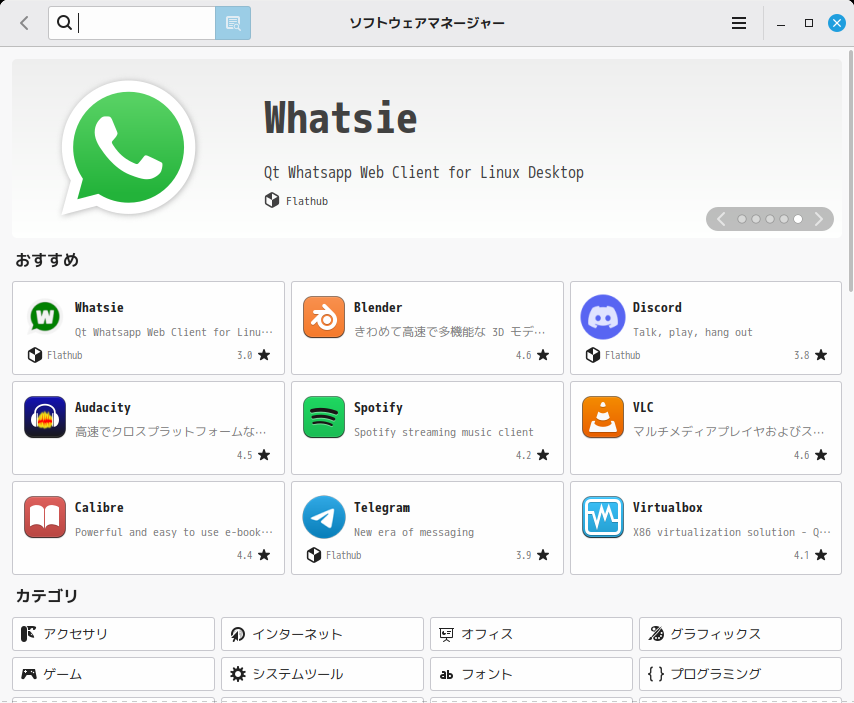Open the hamburger menu
The image size is (854, 703).
click(x=739, y=23)
